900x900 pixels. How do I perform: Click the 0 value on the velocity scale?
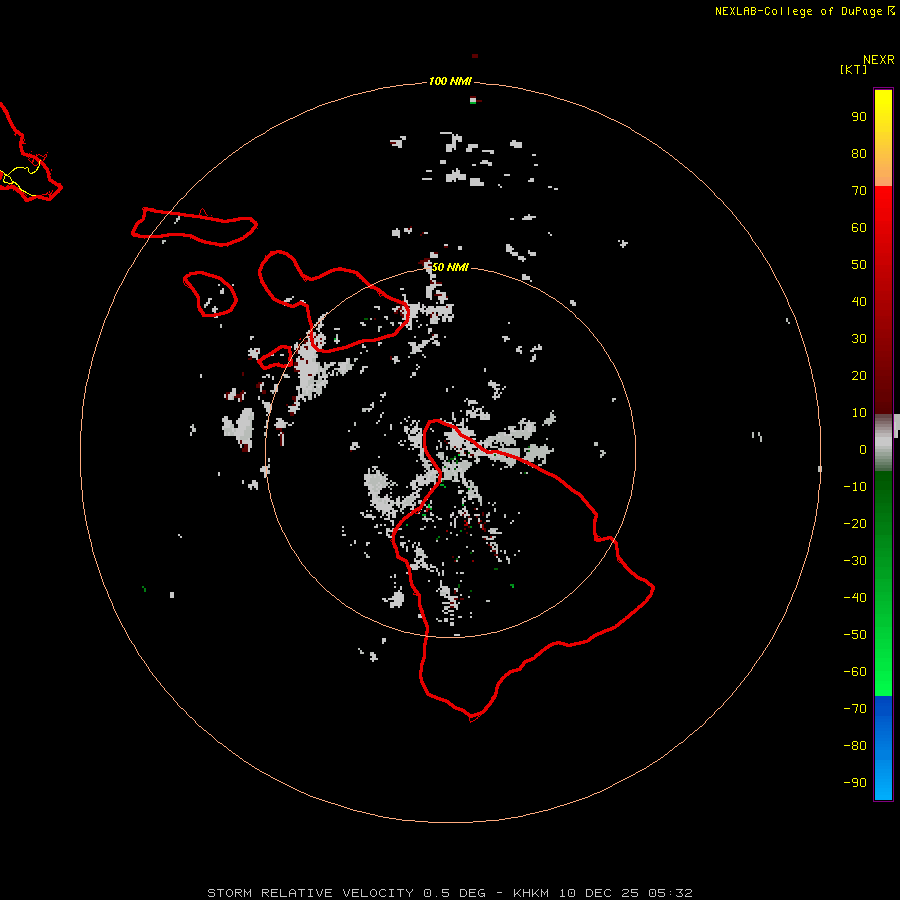tap(863, 449)
